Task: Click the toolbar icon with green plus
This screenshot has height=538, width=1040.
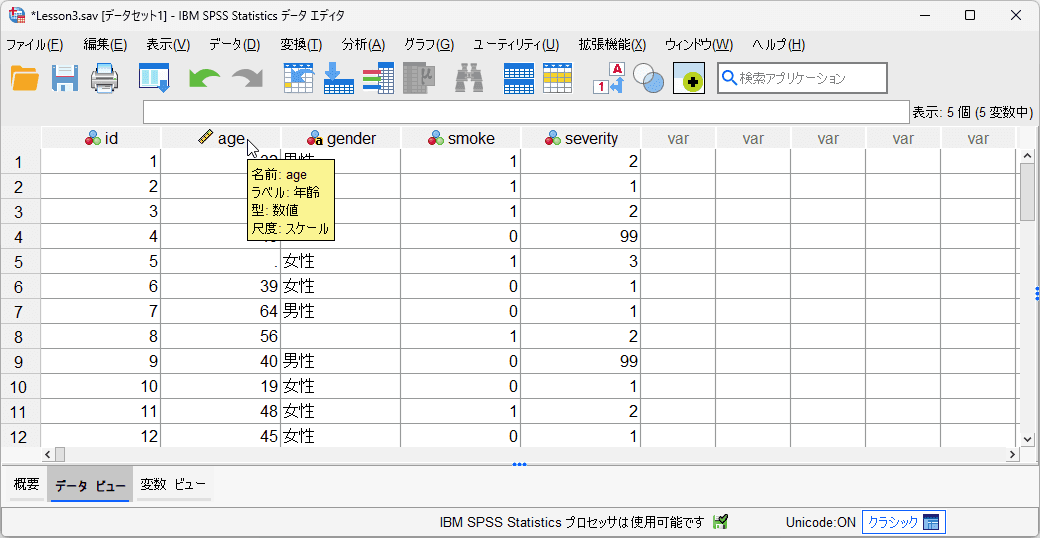Action: click(x=689, y=78)
